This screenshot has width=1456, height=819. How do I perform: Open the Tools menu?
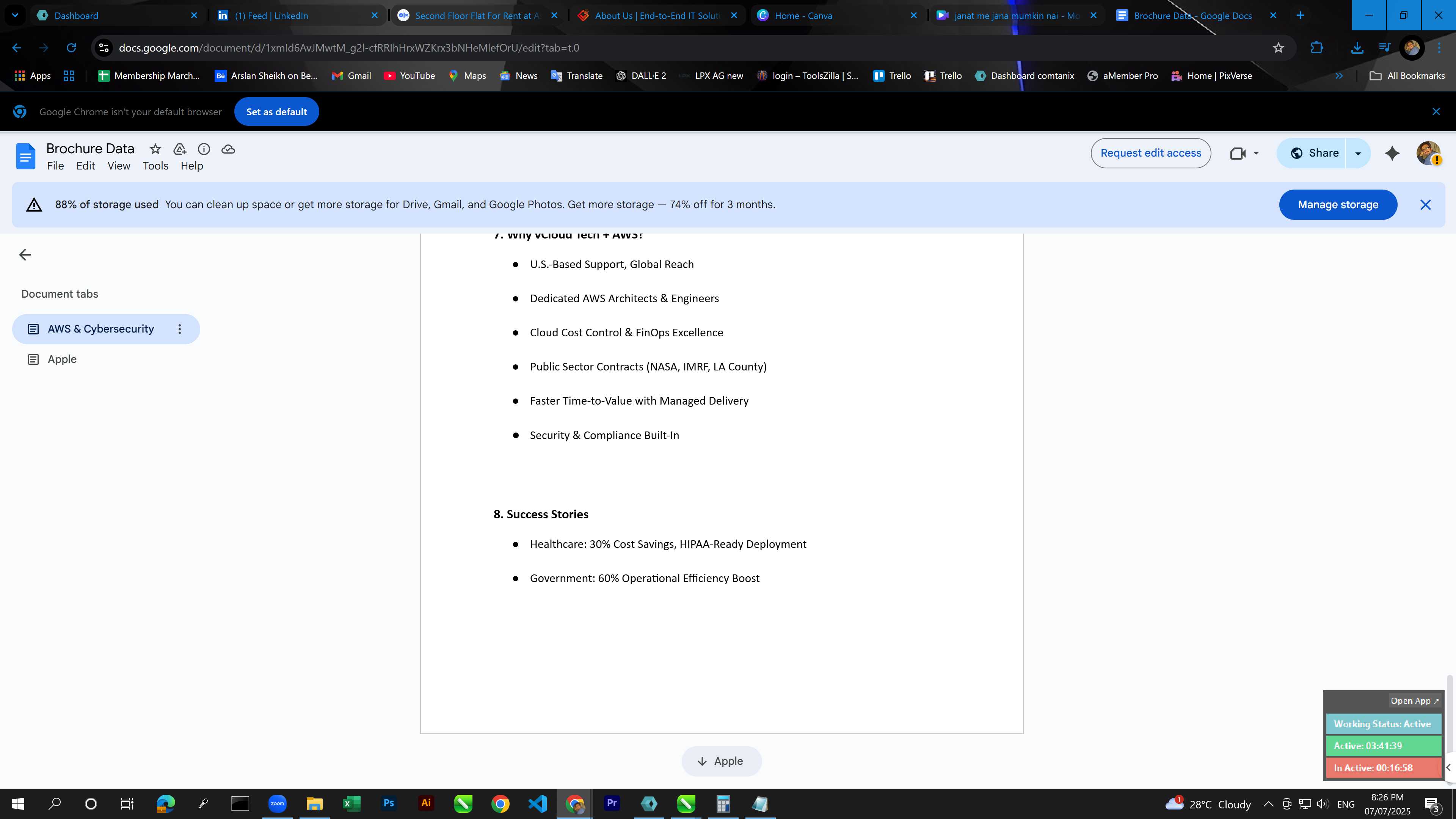pos(155,166)
